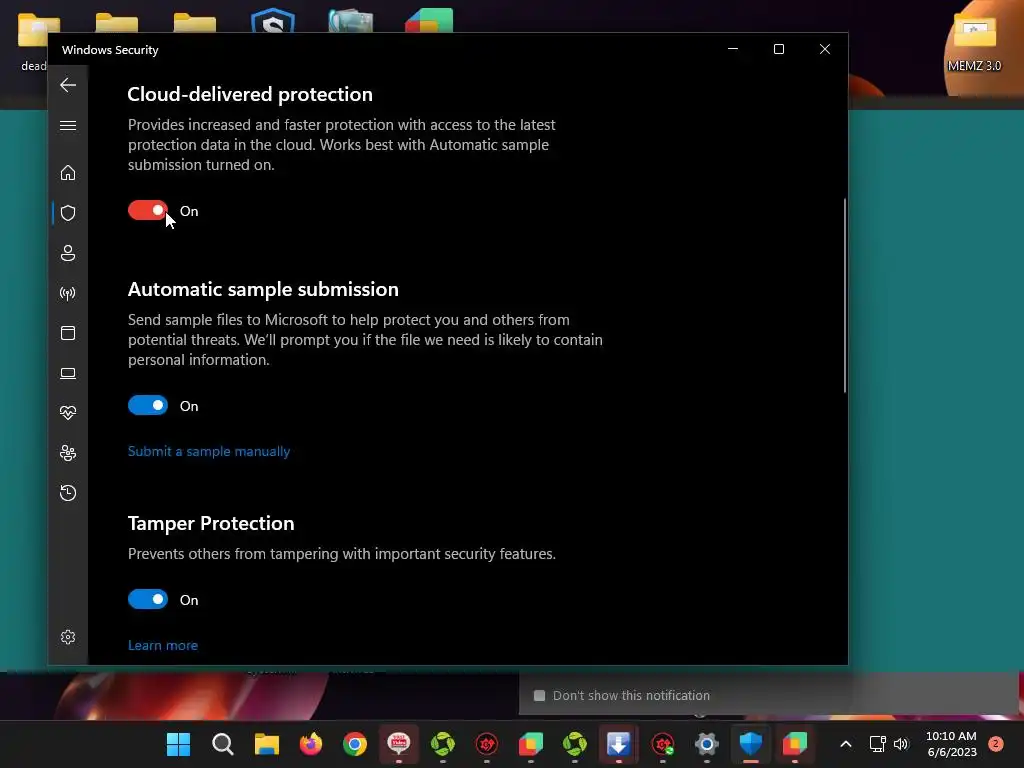Click the Cloud-delivered protection heading
The image size is (1024, 768).
[x=250, y=94]
